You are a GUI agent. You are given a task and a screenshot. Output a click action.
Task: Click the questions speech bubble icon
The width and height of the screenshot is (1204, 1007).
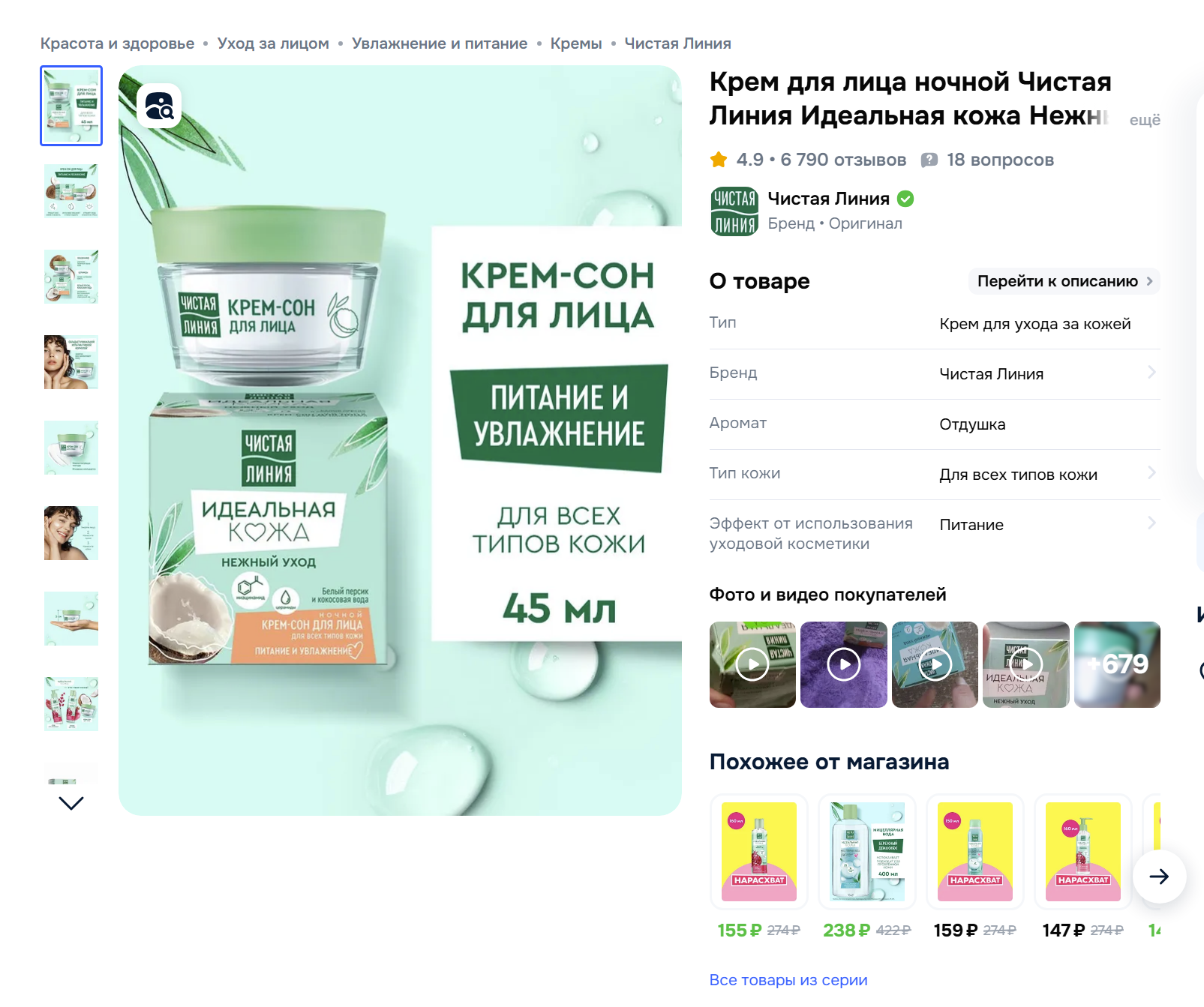point(929,160)
